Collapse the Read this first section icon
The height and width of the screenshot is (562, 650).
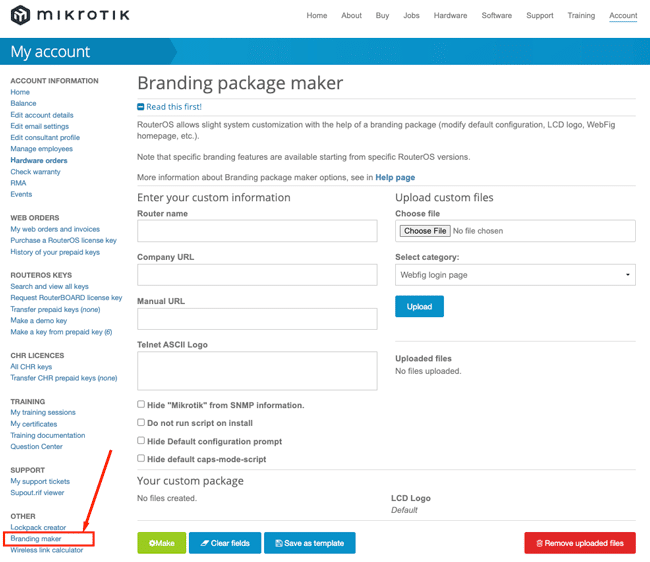tap(141, 107)
